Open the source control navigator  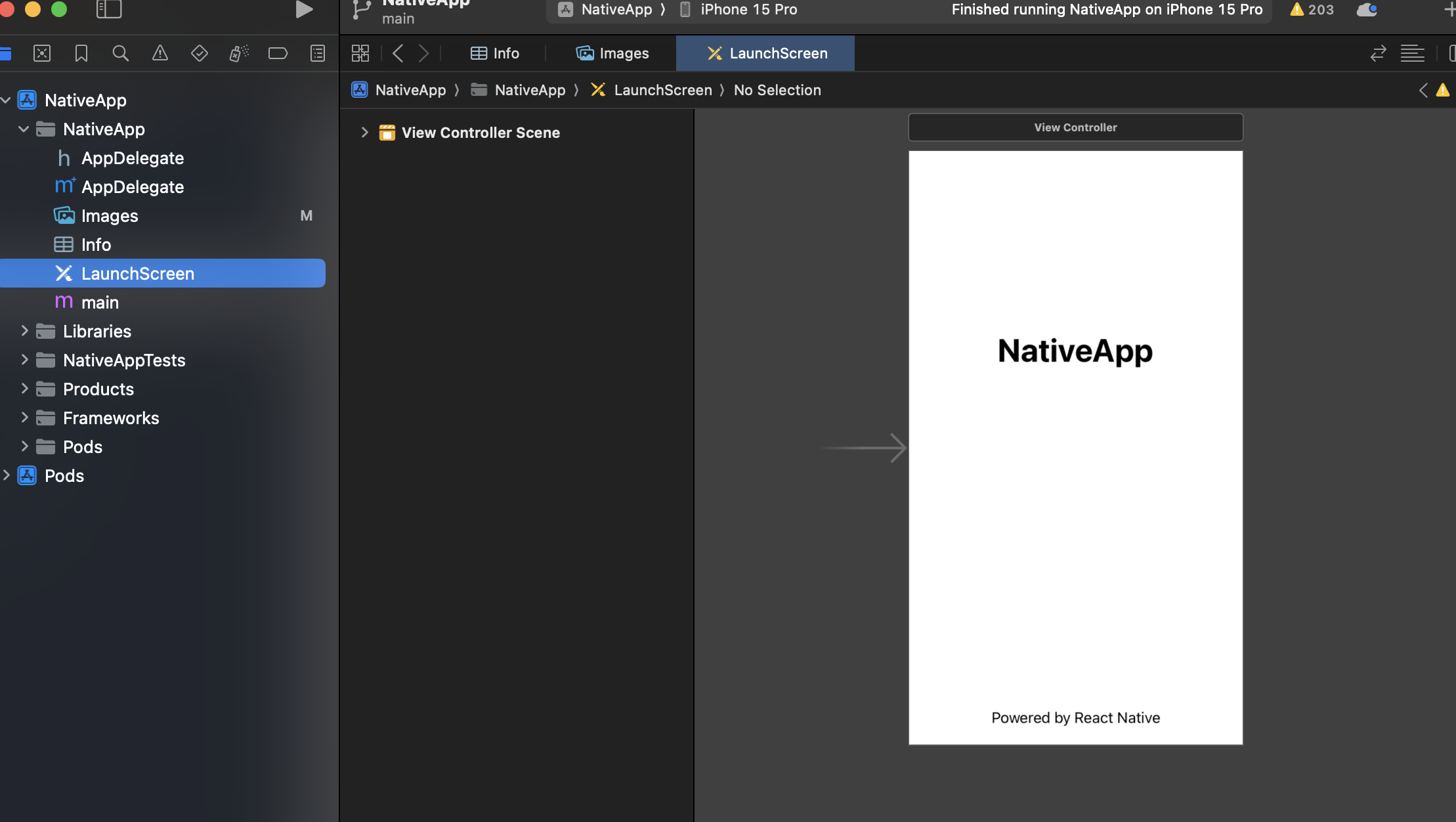pyautogui.click(x=42, y=53)
